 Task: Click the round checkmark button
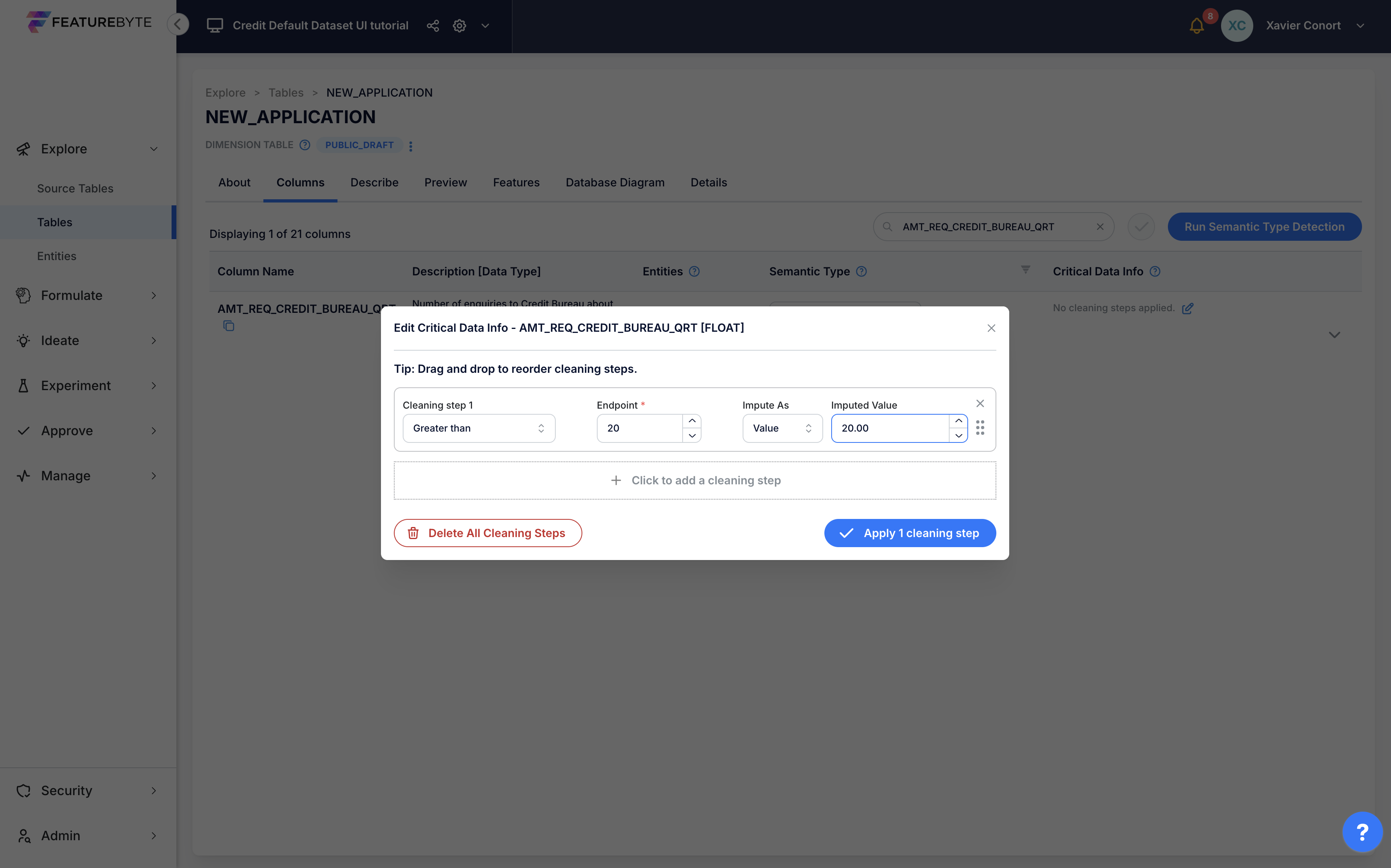pos(1141,227)
